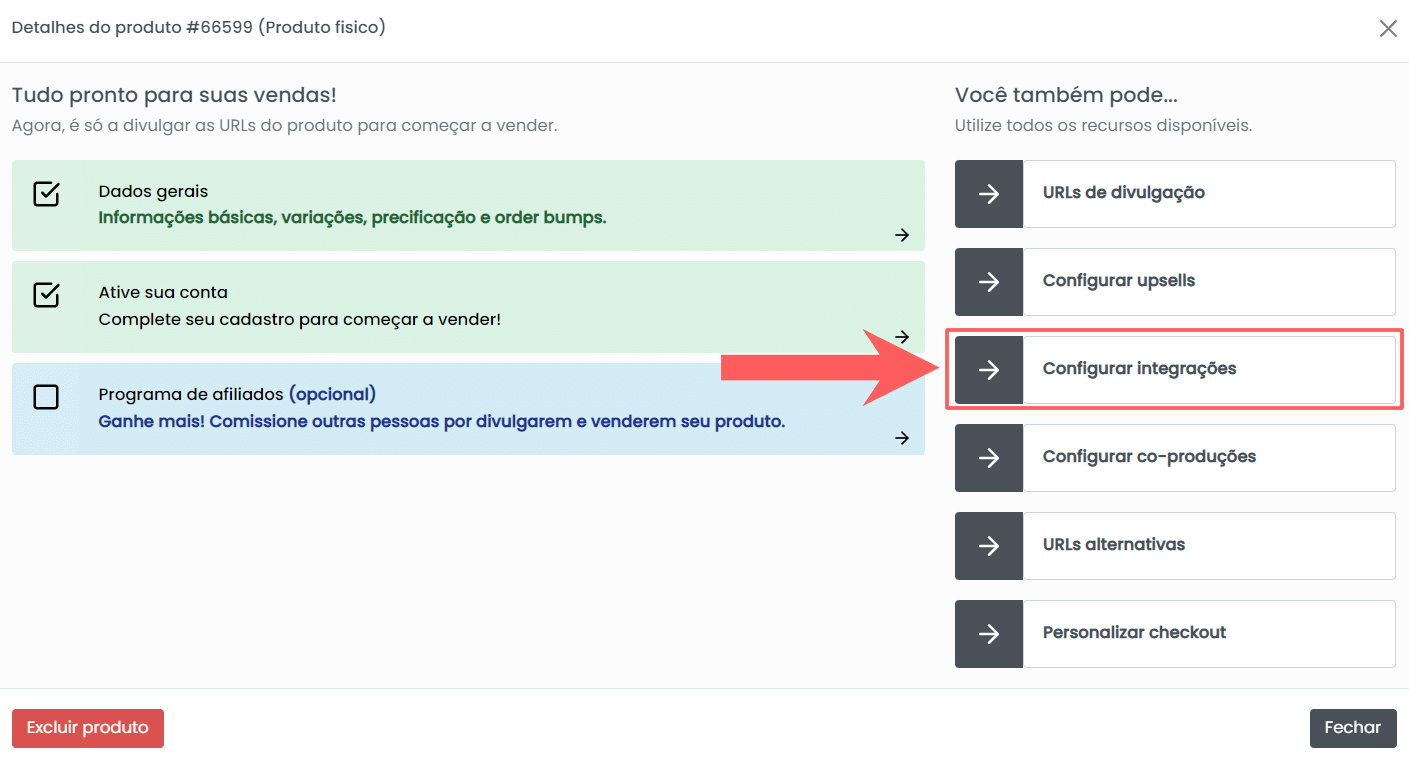The height and width of the screenshot is (763, 1409).
Task: Expand Programa de afiliados with its small arrow
Action: tap(902, 438)
